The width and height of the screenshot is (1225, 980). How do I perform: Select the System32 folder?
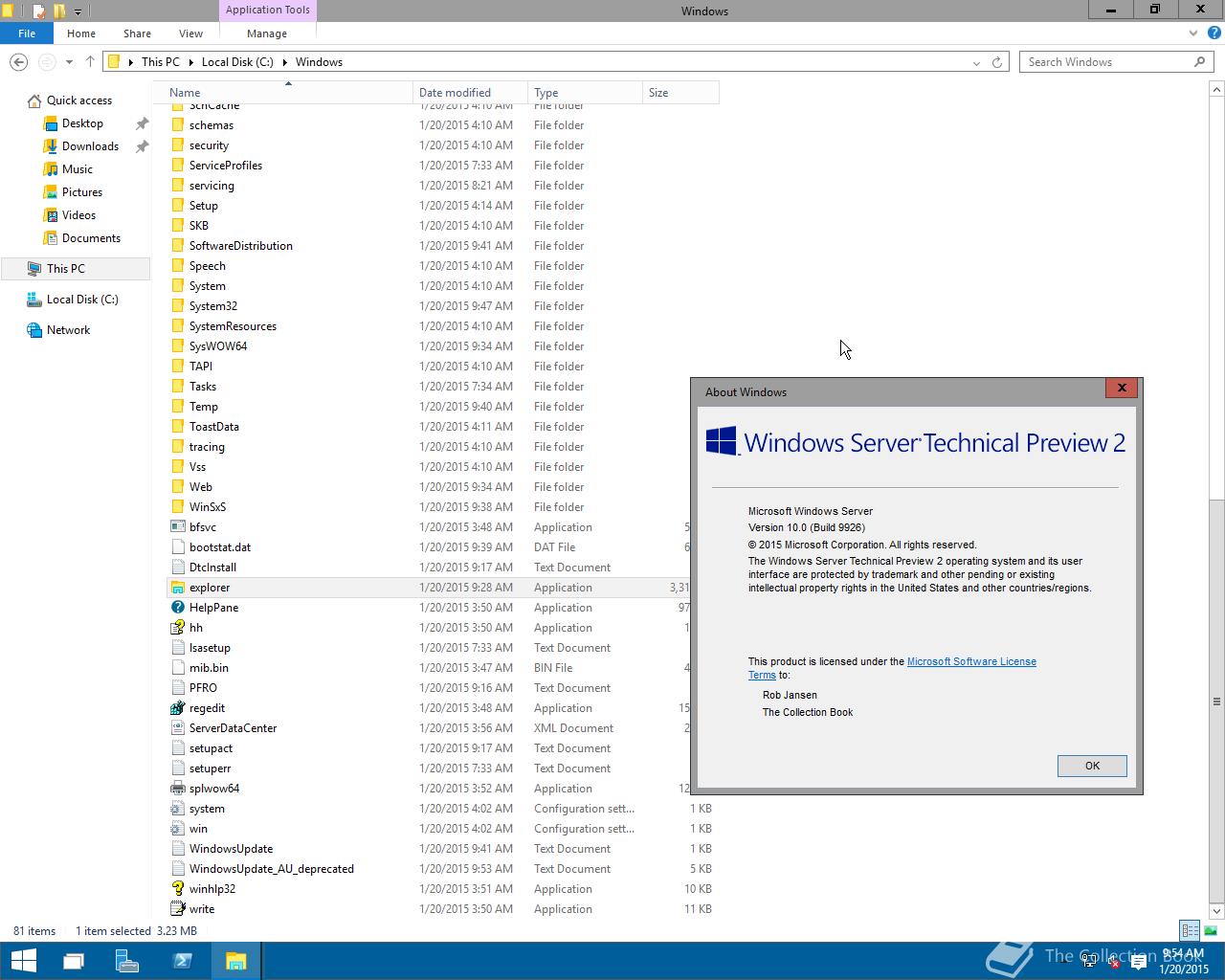point(212,306)
